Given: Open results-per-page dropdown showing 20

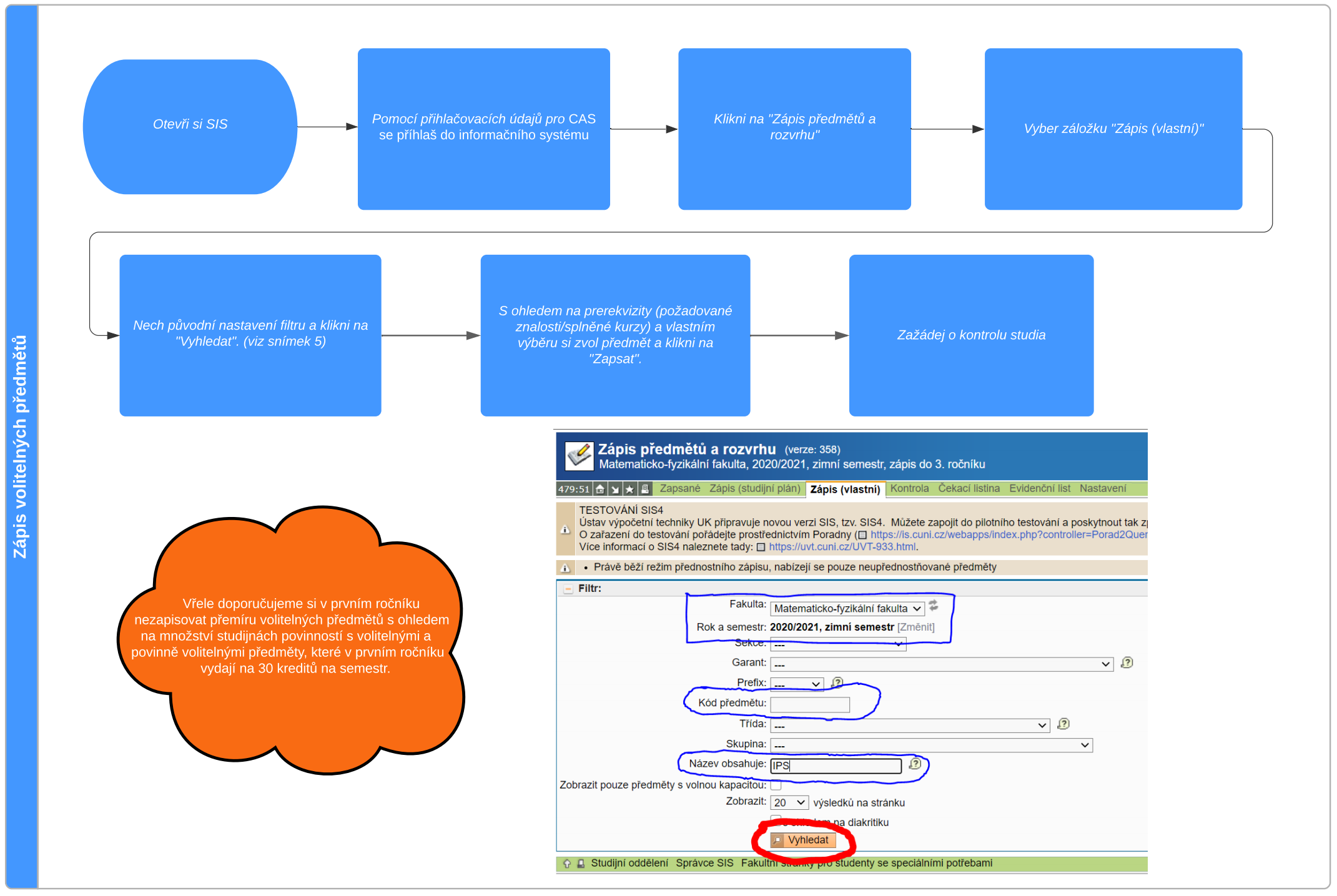Looking at the screenshot, I should pos(789,802).
